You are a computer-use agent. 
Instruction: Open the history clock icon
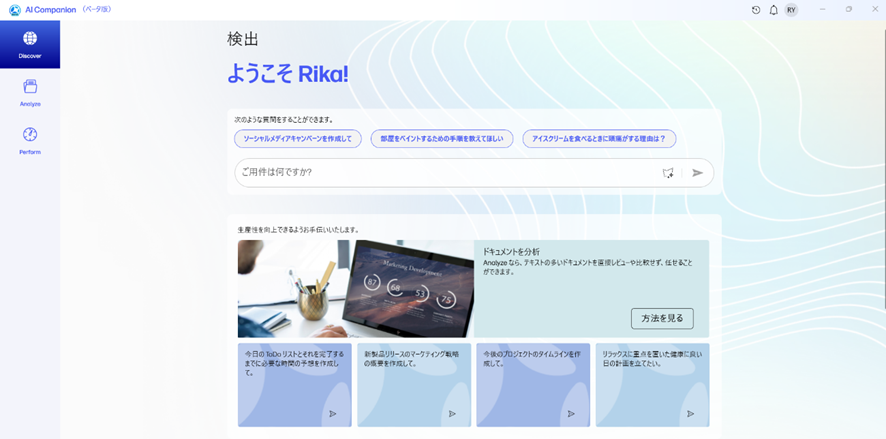click(x=756, y=10)
